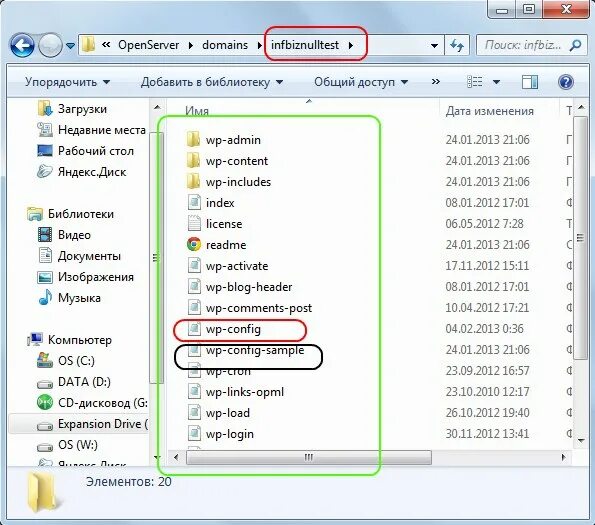Select the wp-admin folder icon
The height and width of the screenshot is (525, 595).
pos(194,140)
